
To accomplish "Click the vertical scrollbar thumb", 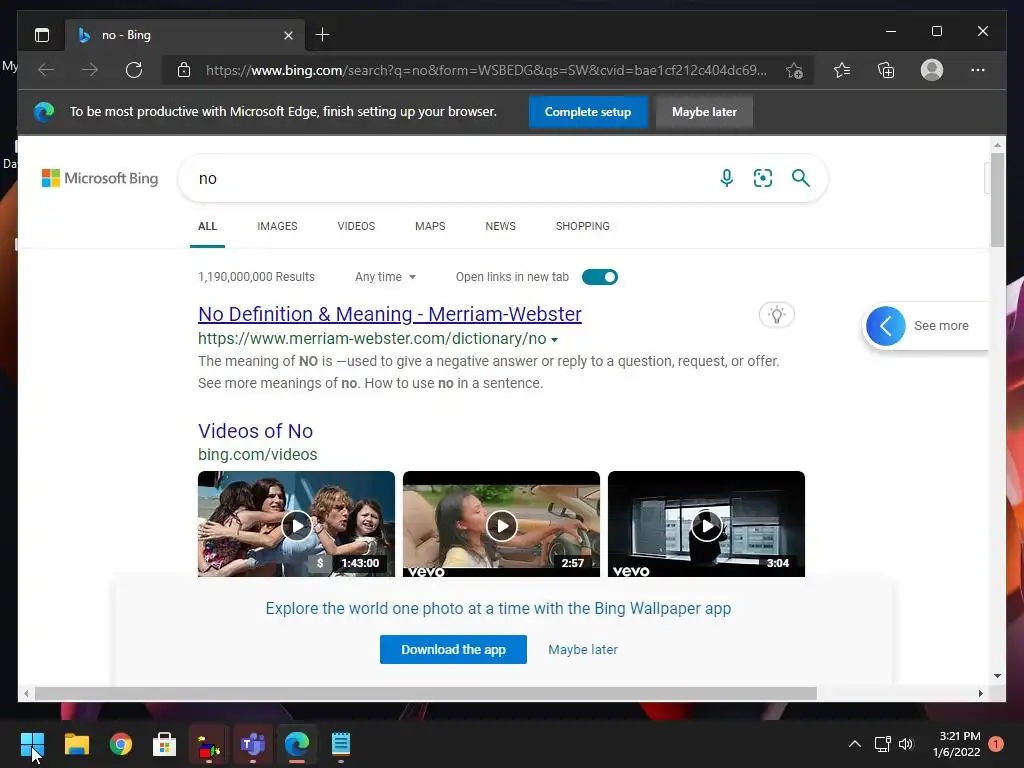I will coord(997,199).
